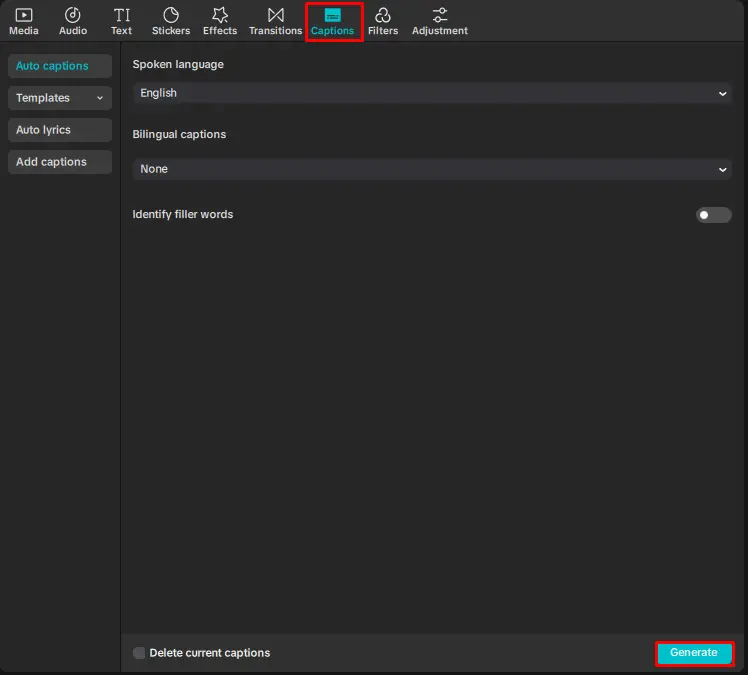Switch to Auto lyrics in sidebar
Viewport: 748px width, 675px height.
point(59,130)
